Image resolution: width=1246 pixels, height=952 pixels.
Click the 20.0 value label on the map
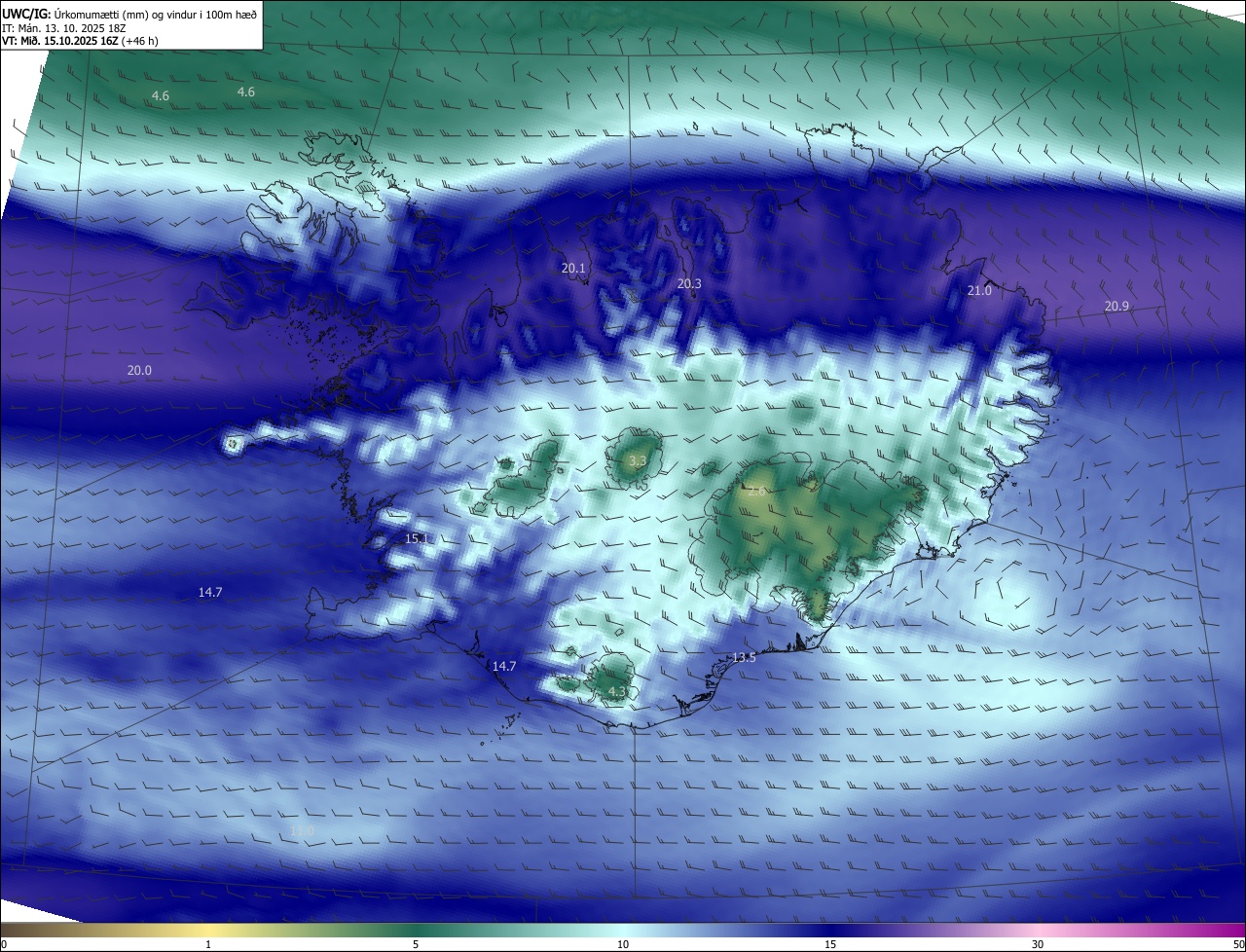(x=139, y=370)
